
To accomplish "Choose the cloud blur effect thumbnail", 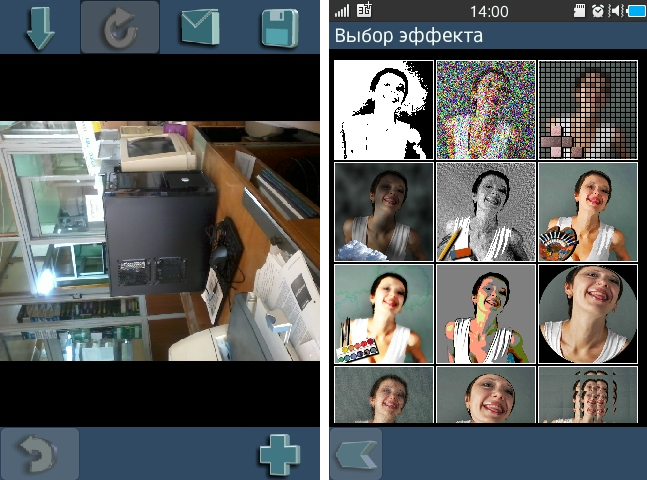I will point(384,212).
